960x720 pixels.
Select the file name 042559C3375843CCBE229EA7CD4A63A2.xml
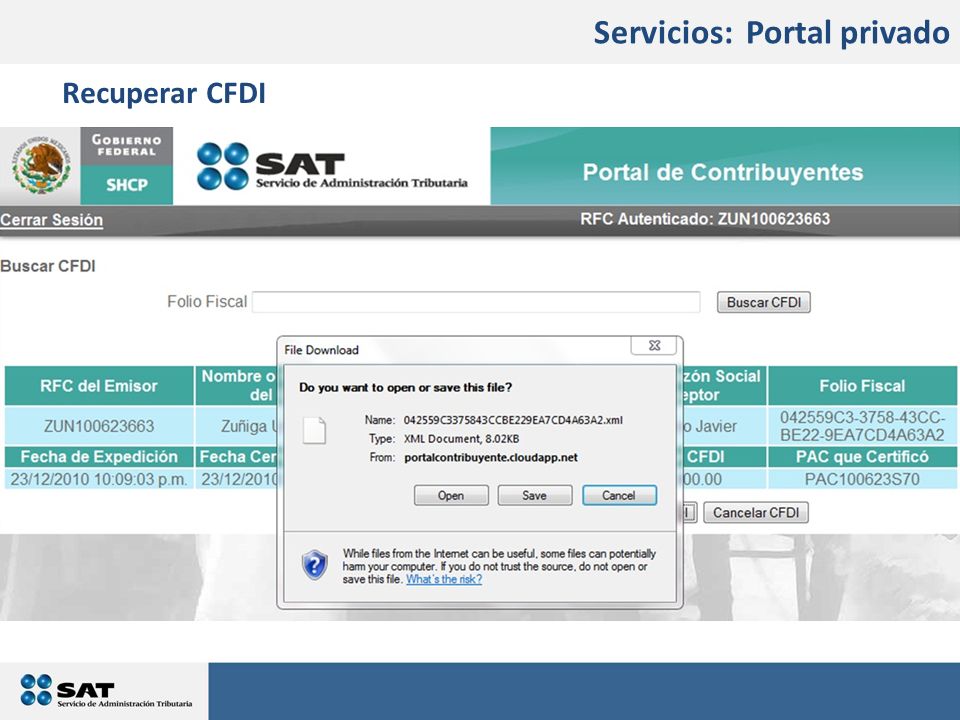(x=513, y=420)
